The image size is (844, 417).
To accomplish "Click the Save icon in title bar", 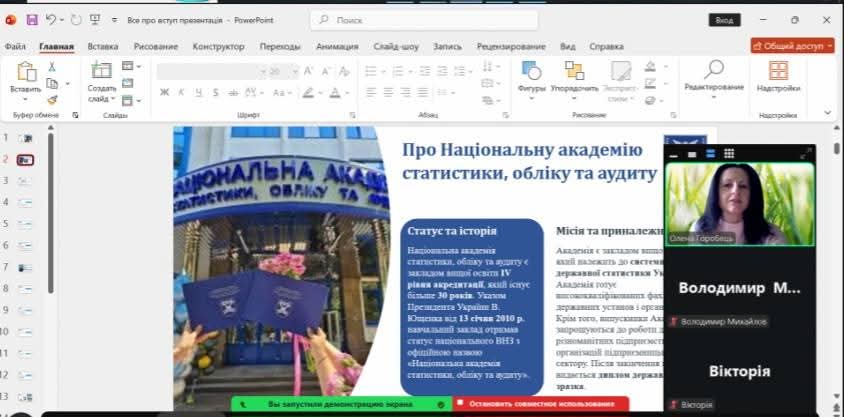I will 33,19.
